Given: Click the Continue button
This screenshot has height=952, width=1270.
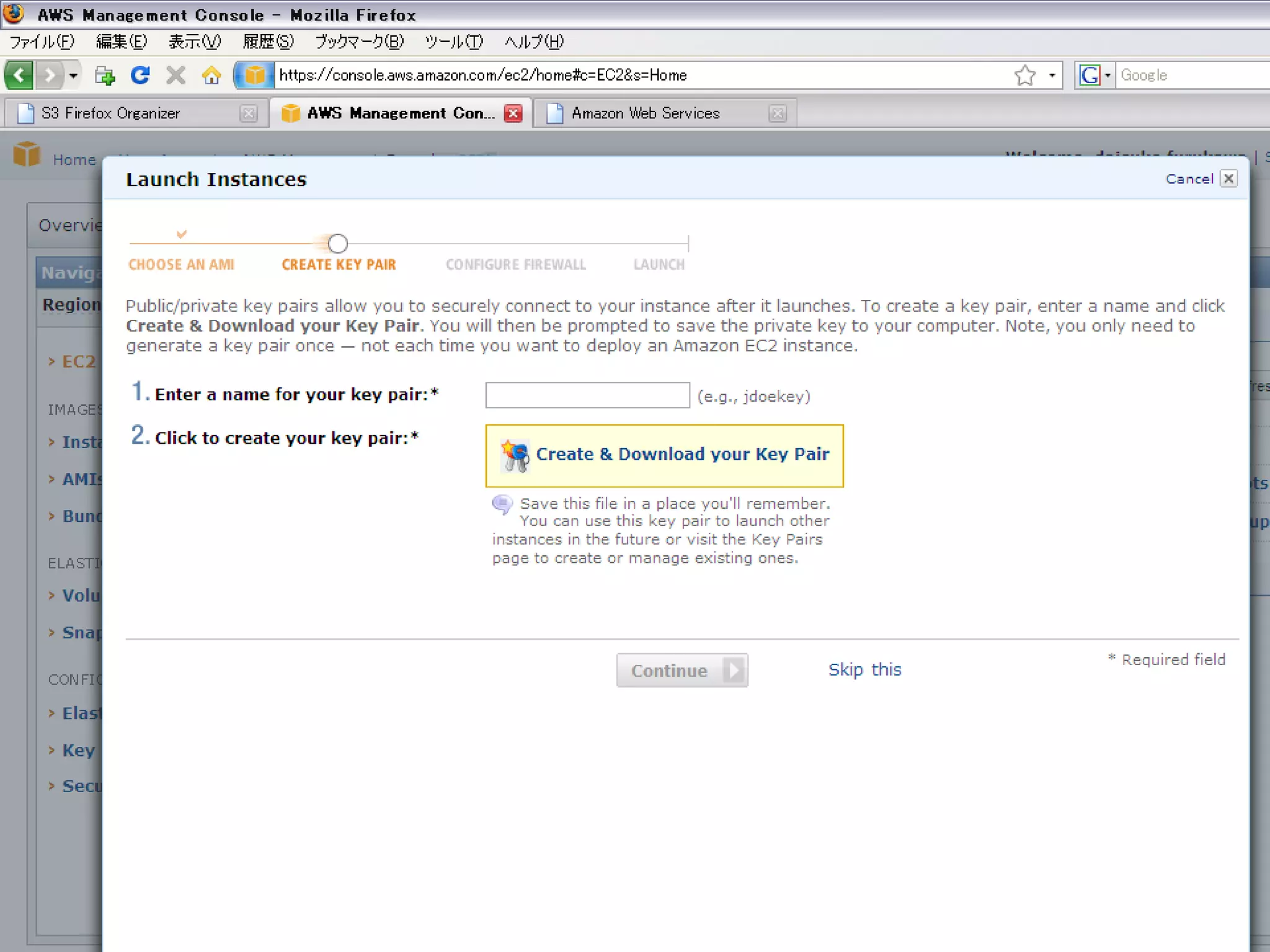Looking at the screenshot, I should pyautogui.click(x=682, y=670).
